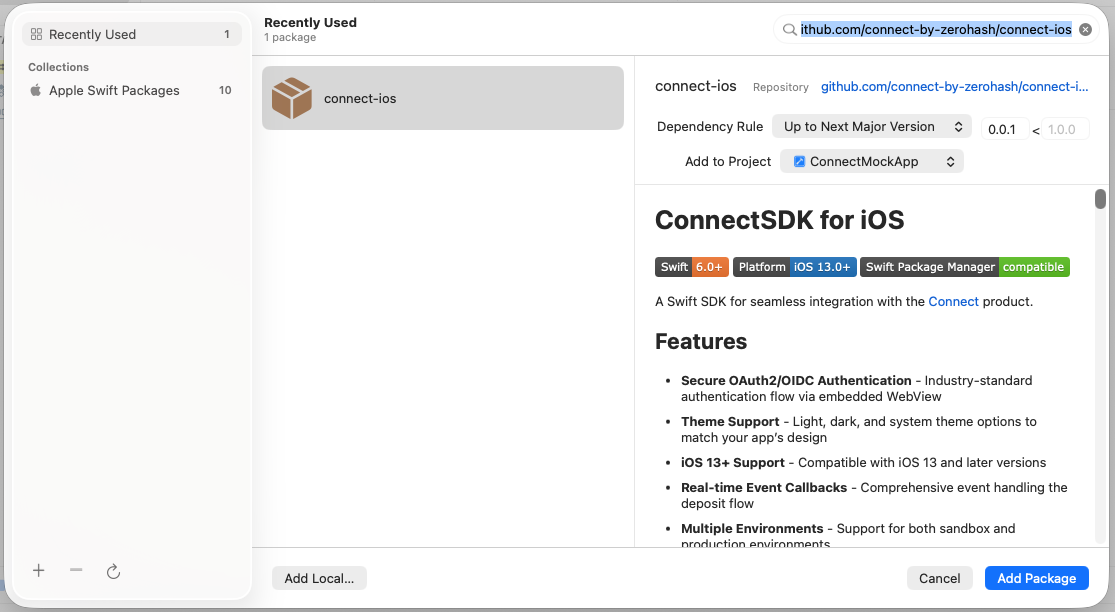The width and height of the screenshot is (1115, 612).
Task: Follow the Connect product link
Action: pyautogui.click(x=953, y=301)
